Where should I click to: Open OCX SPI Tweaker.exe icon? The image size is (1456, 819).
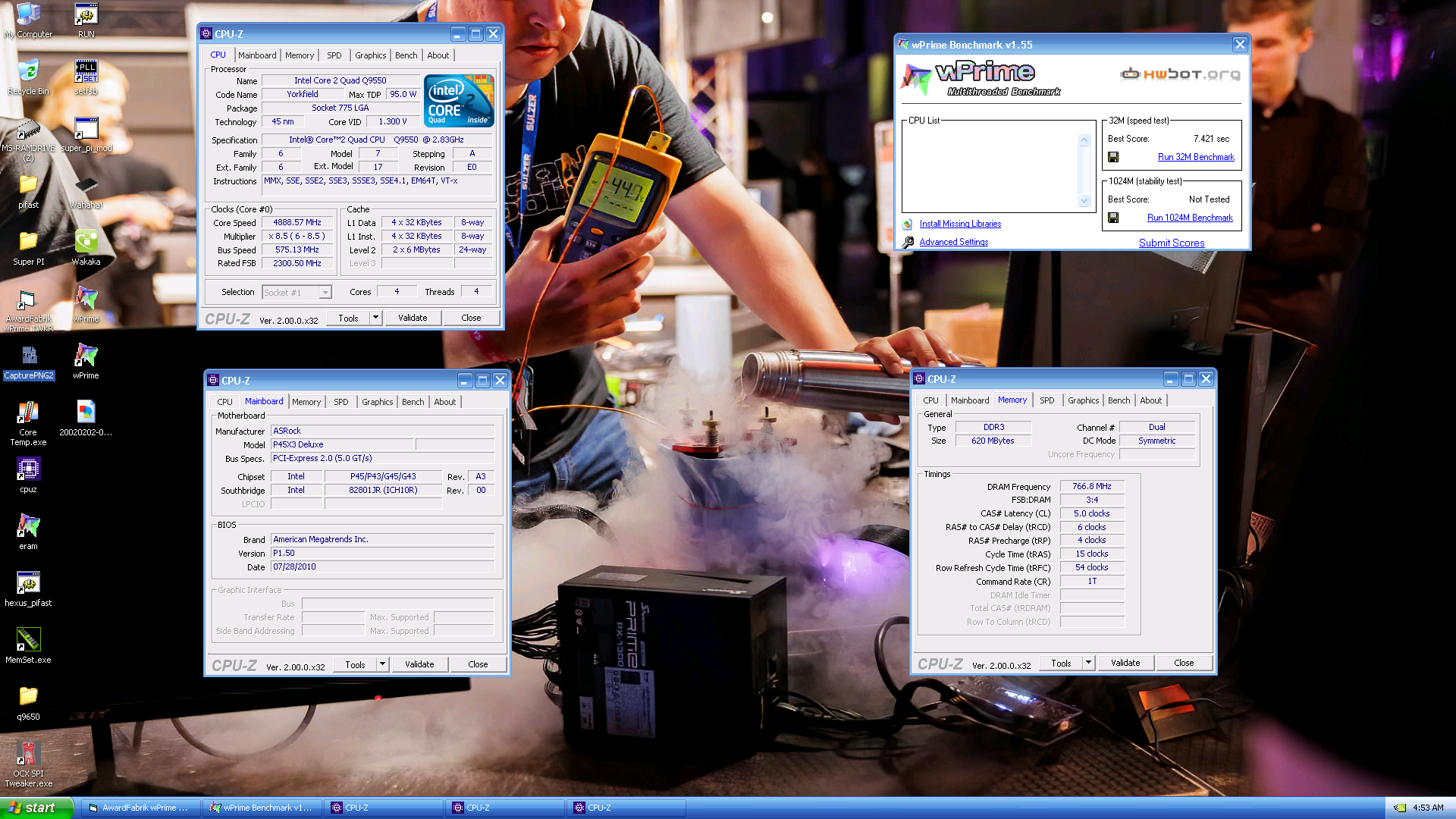[x=28, y=765]
